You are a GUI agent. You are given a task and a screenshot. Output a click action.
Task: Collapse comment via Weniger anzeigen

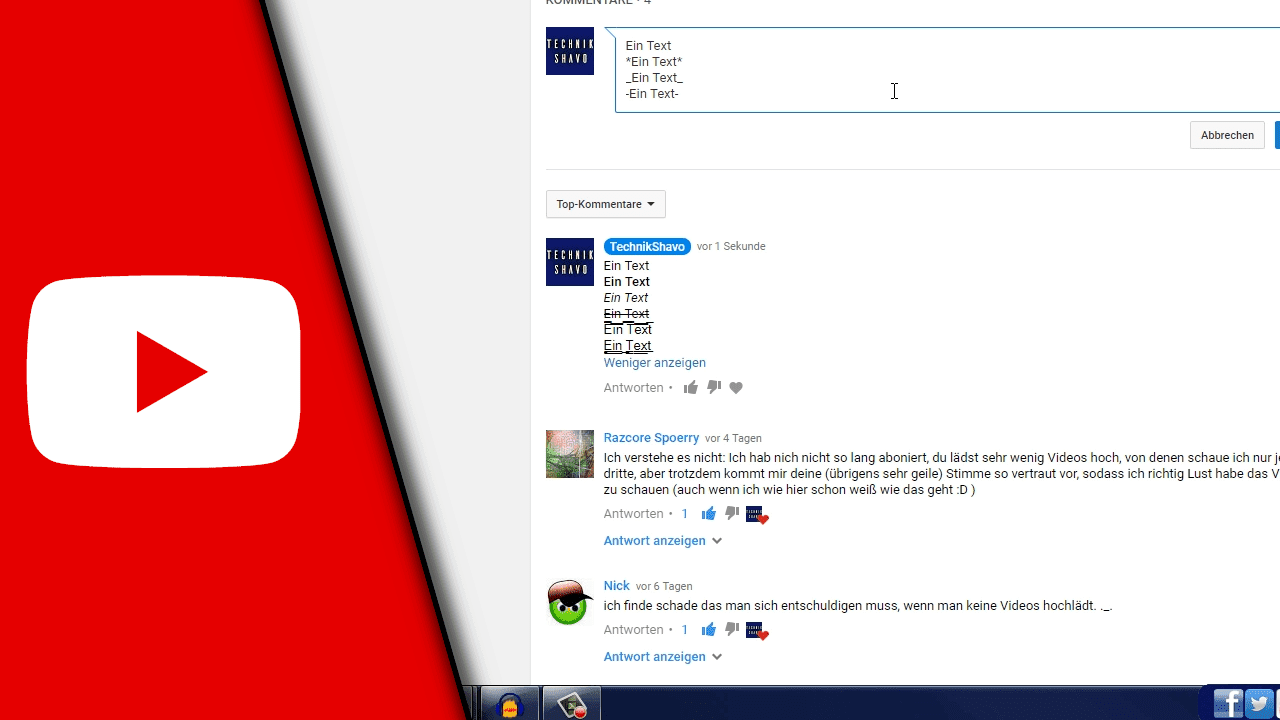(x=655, y=363)
